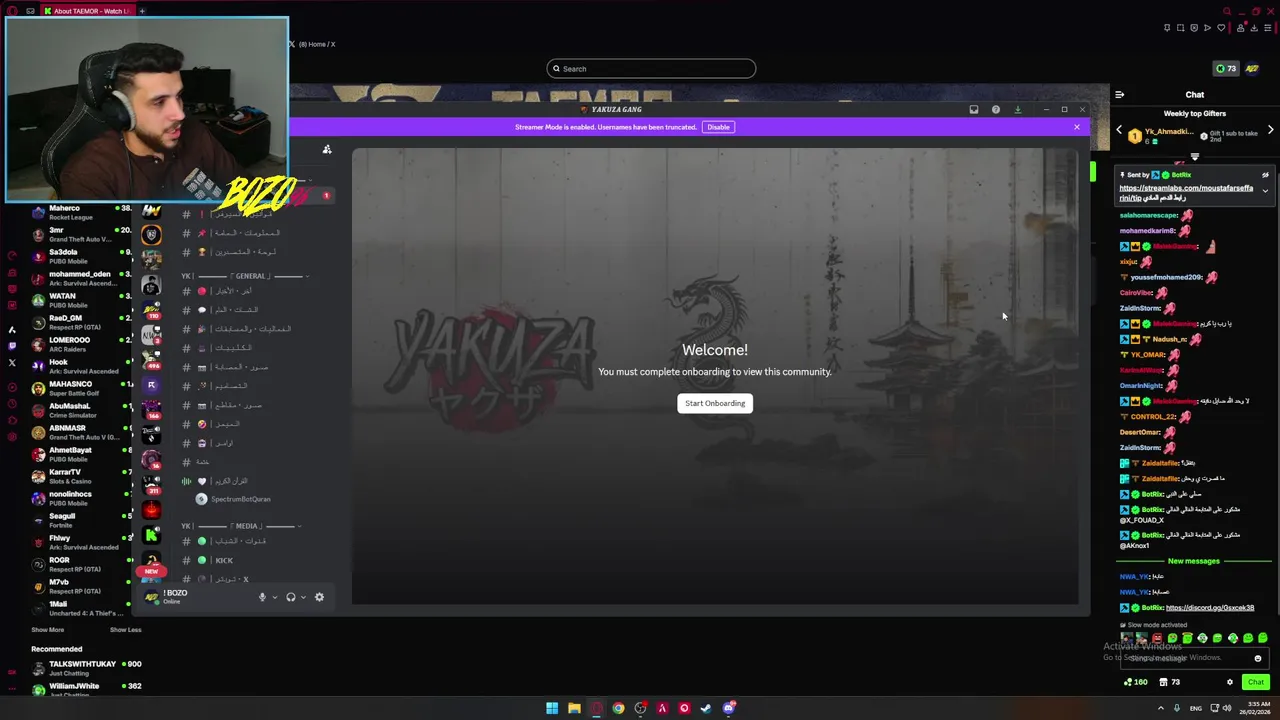Open followed channel Seagull
This screenshot has width=1280, height=720.
click(82, 520)
